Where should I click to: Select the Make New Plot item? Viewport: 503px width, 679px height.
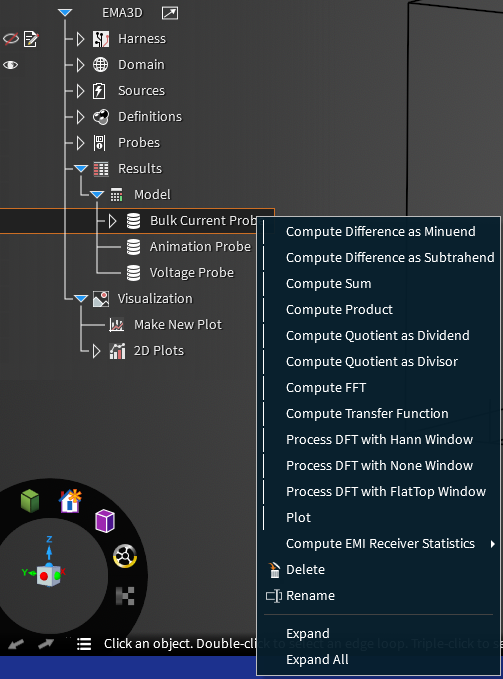178,325
